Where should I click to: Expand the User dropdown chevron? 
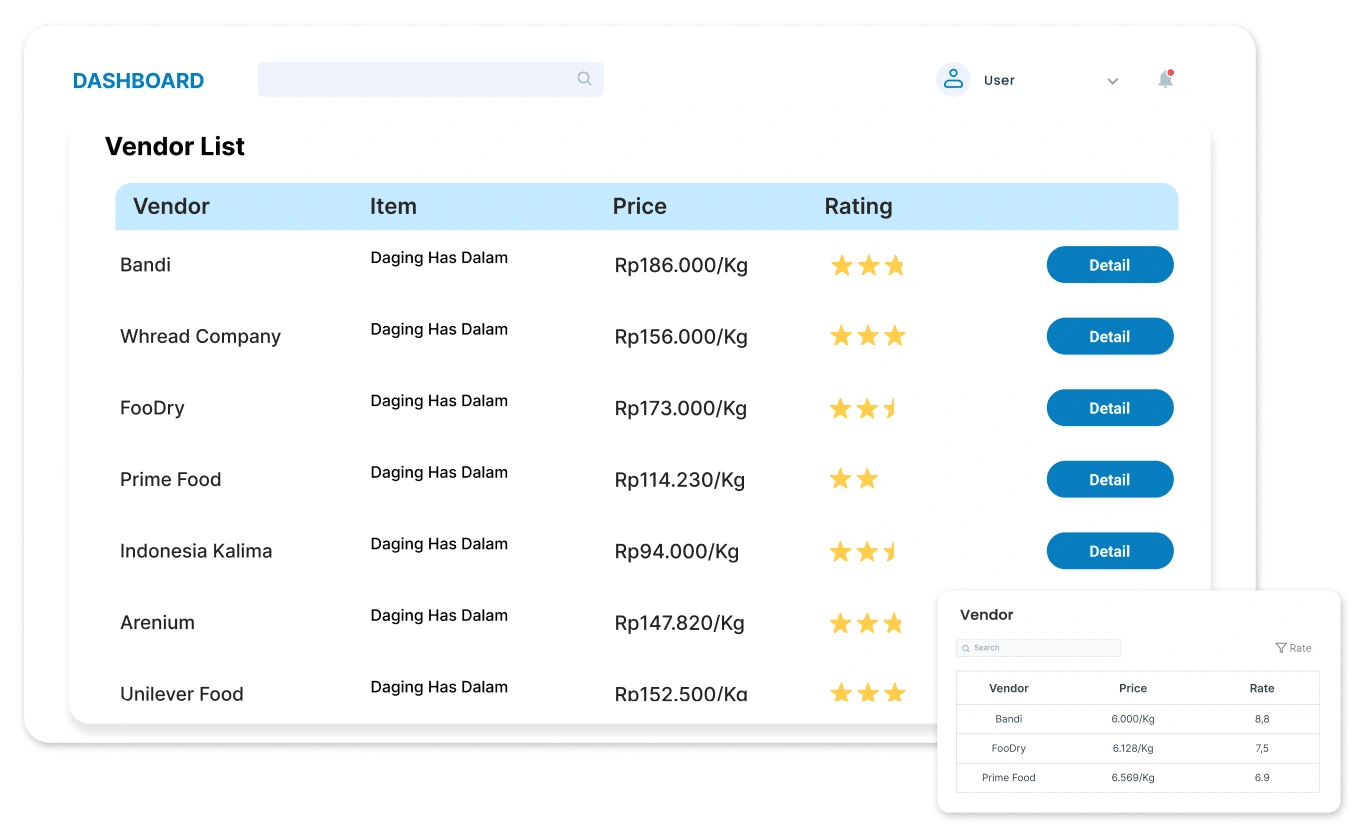pos(1112,81)
